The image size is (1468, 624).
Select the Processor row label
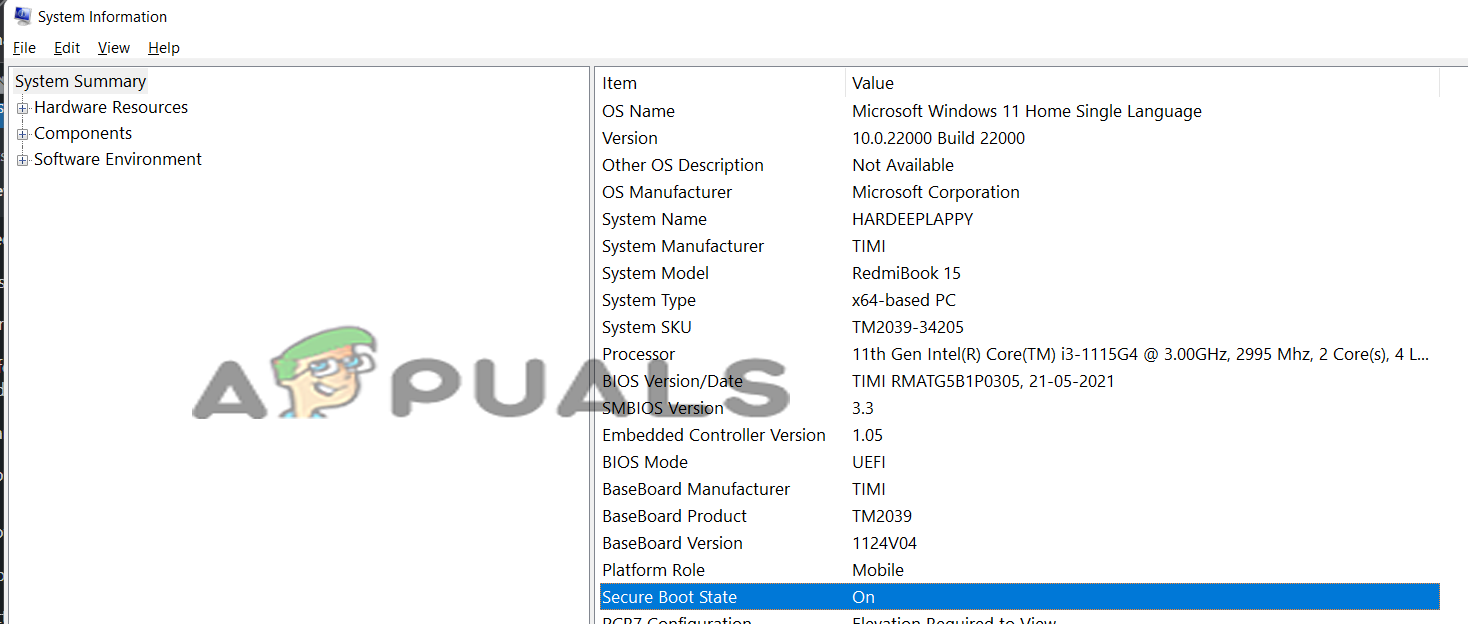(638, 354)
